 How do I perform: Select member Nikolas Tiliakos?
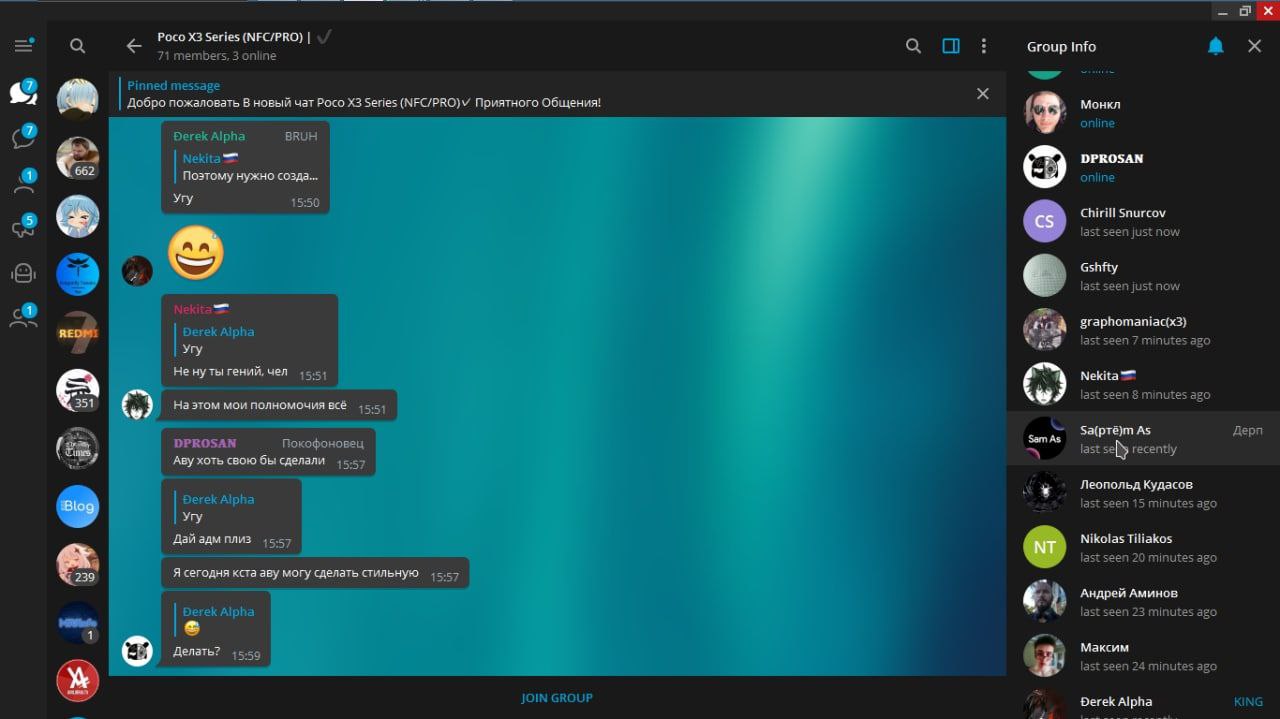1143,547
